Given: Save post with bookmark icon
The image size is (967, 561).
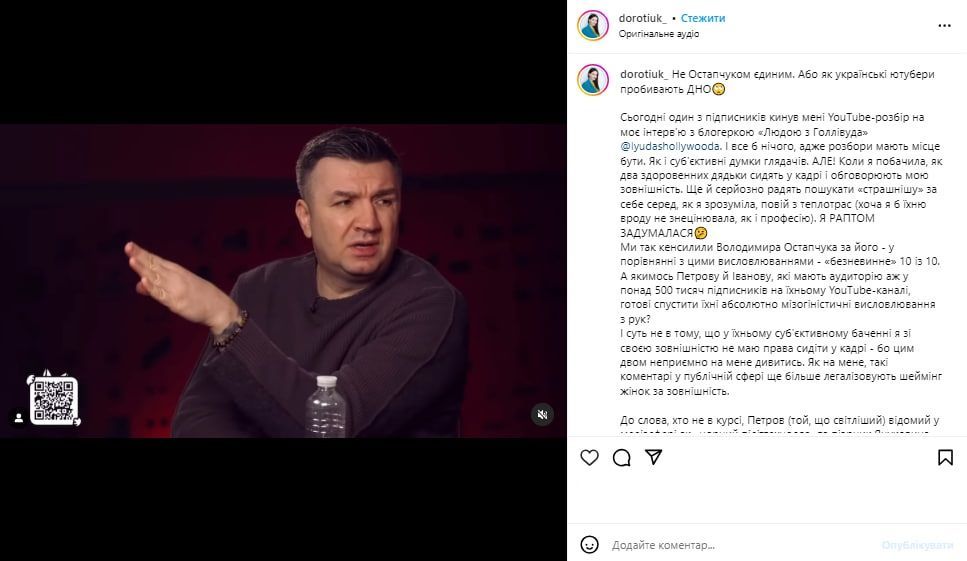Looking at the screenshot, I should click(x=945, y=457).
